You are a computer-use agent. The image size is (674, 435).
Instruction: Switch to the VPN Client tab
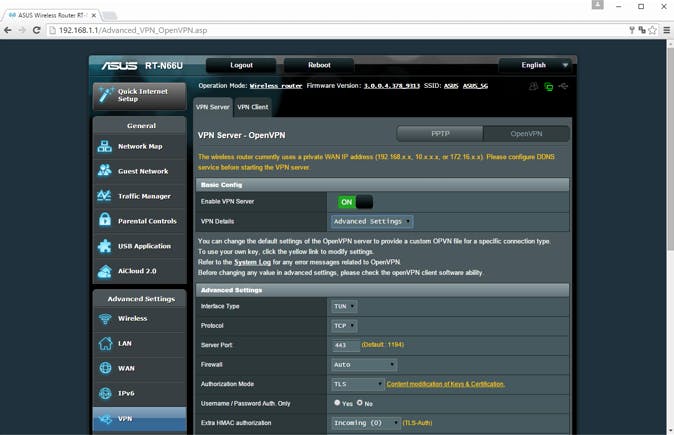(x=253, y=107)
